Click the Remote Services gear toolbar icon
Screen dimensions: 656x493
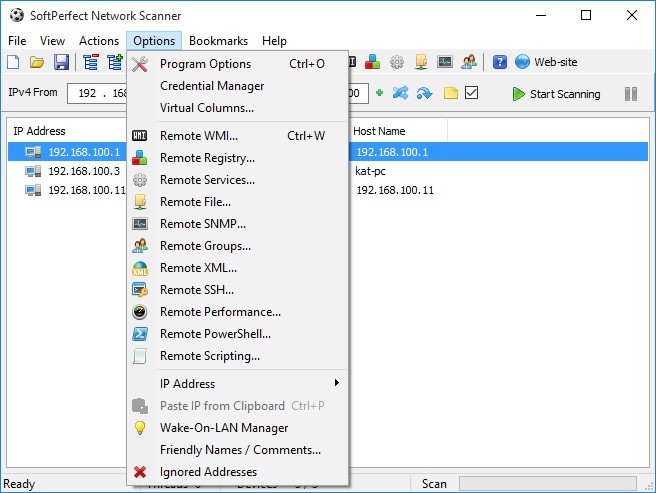(397, 62)
